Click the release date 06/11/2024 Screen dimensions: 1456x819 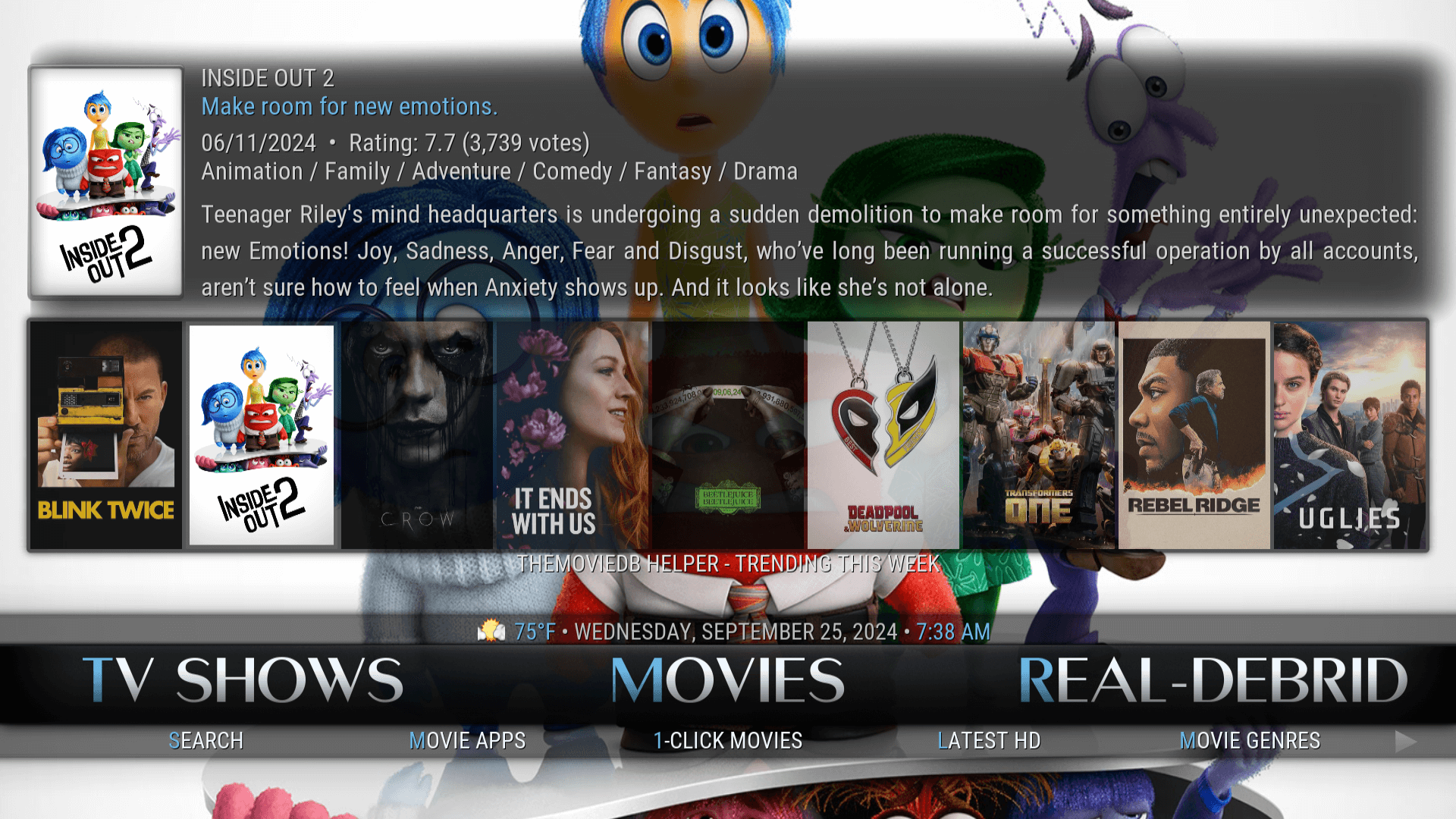point(259,143)
